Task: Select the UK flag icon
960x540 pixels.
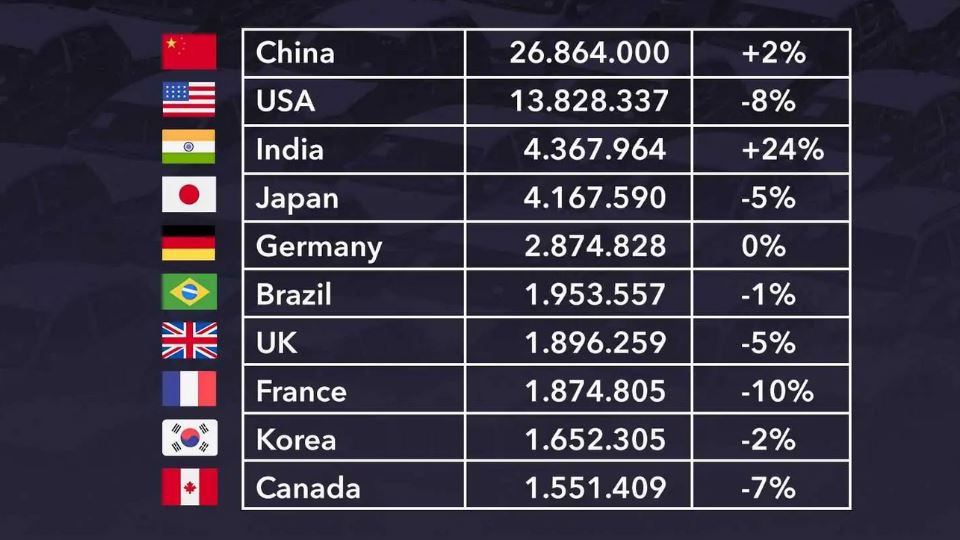Action: tap(189, 341)
